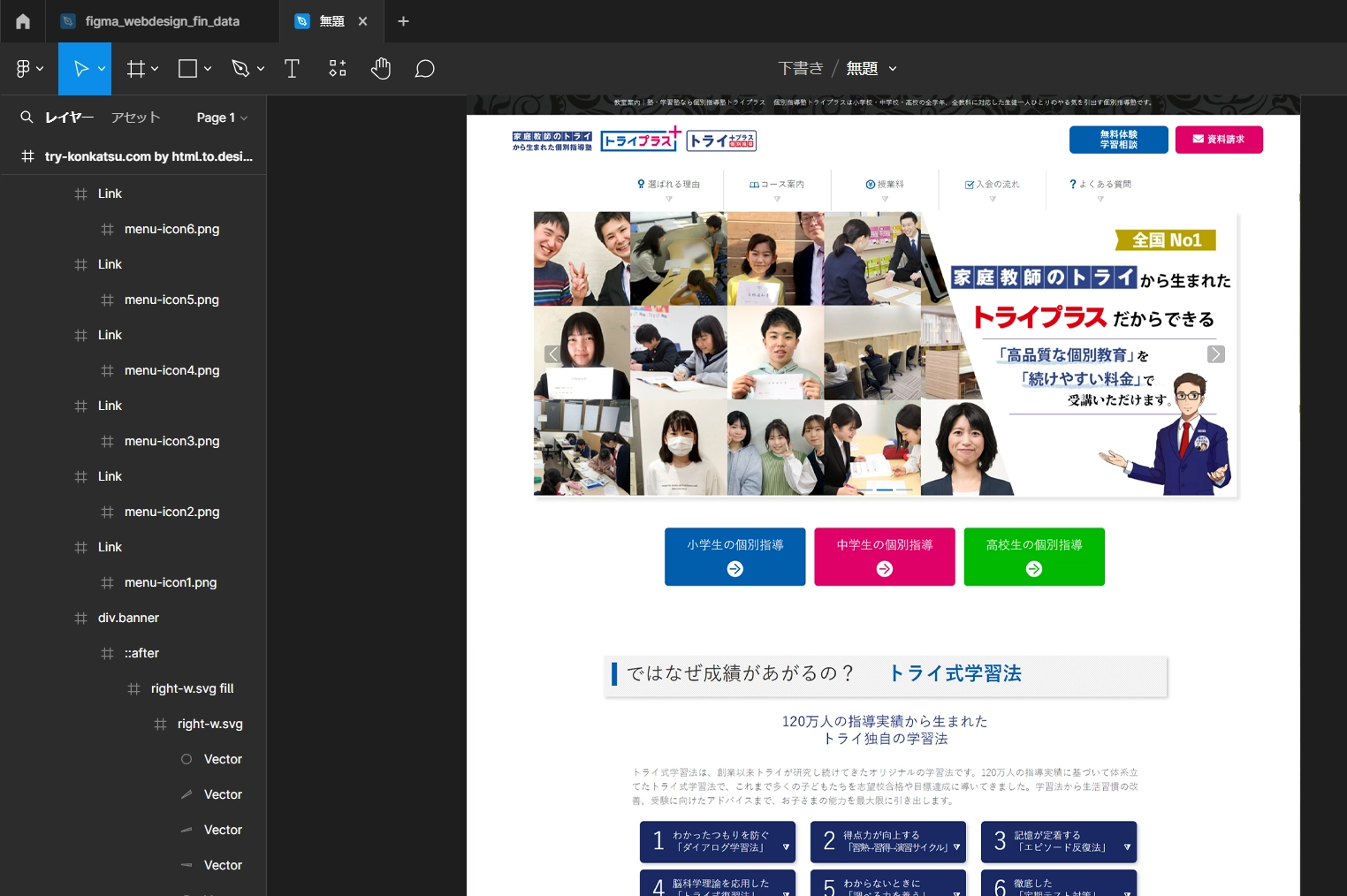Viewport: 1347px width, 896px height.
Task: Open Pen tool options dropdown arrow
Action: [x=261, y=68]
